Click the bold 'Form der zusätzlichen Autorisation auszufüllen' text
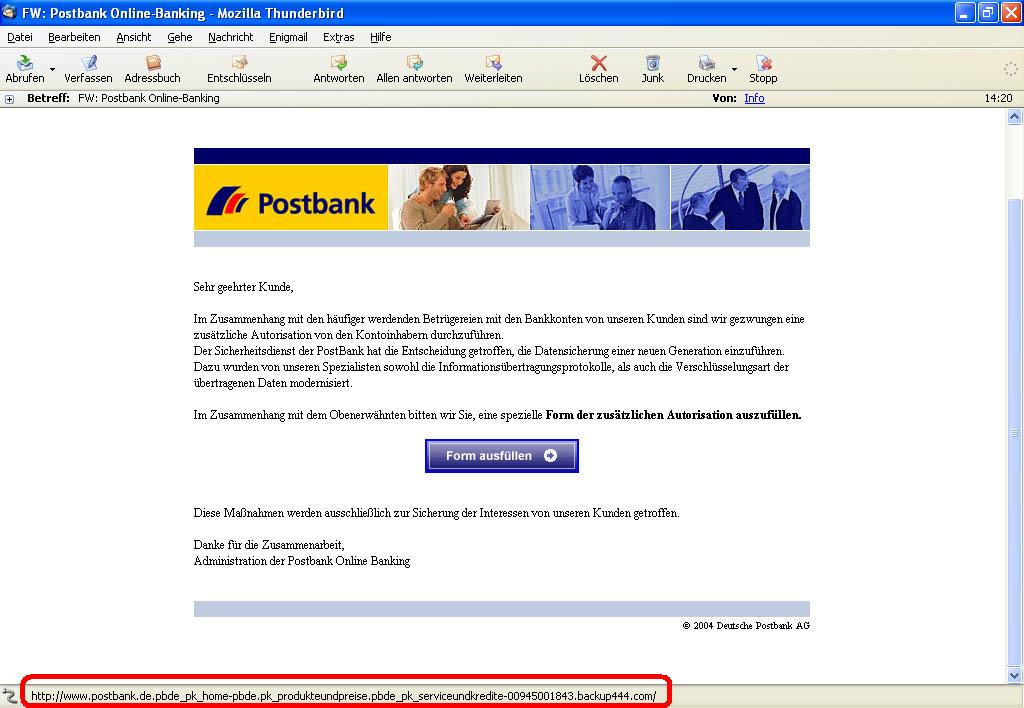Viewport: 1024px width, 708px height. pos(673,415)
